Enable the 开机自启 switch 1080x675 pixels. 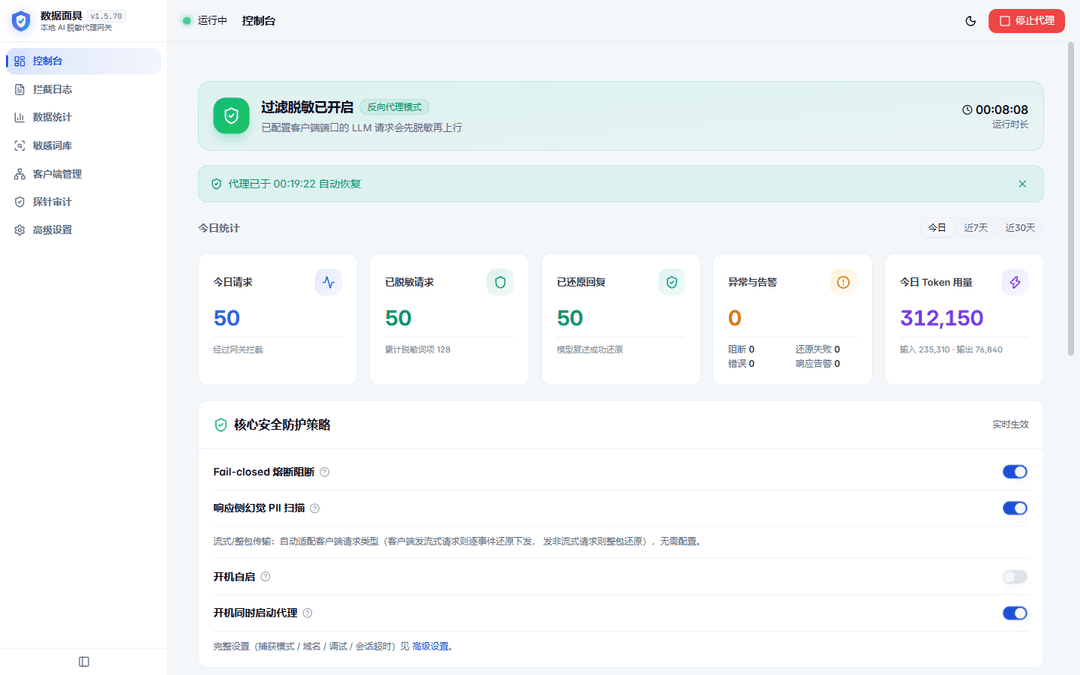(x=1015, y=577)
